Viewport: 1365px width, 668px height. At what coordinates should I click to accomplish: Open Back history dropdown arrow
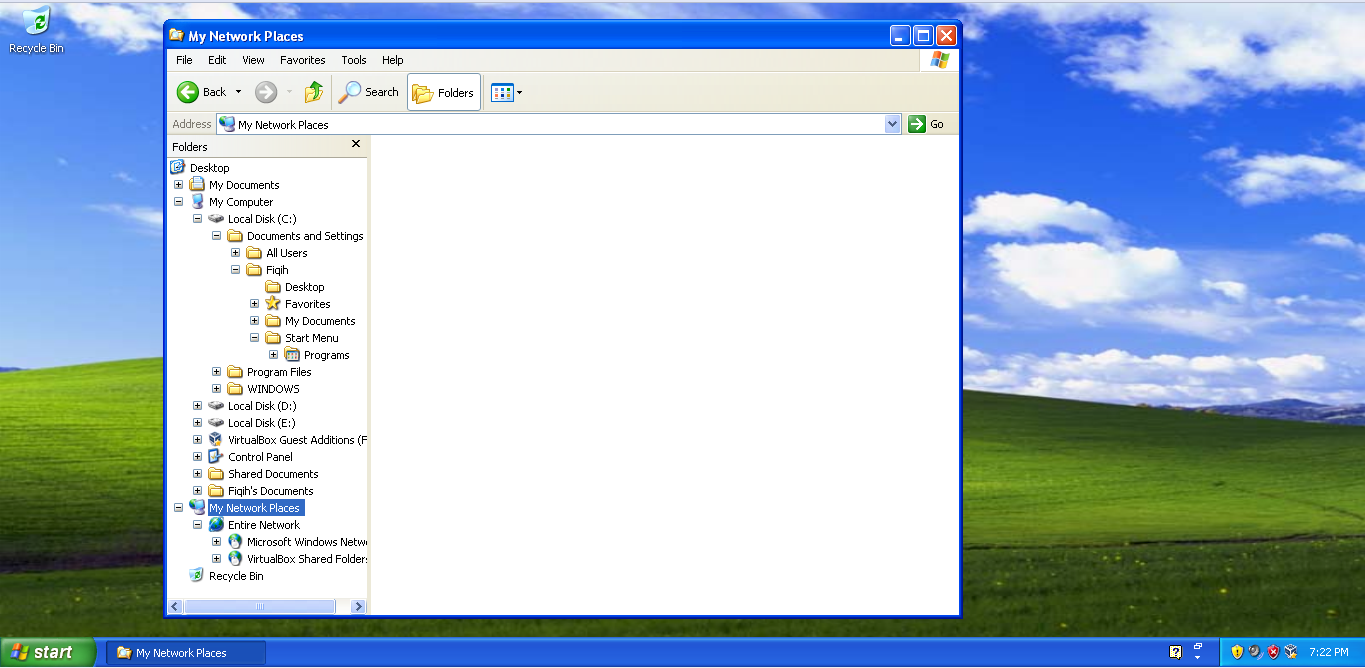[x=238, y=92]
